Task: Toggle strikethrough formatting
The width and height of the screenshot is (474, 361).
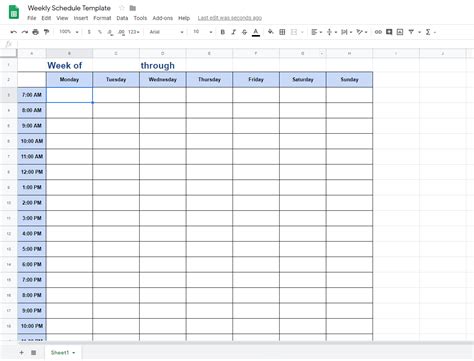Action: pyautogui.click(x=245, y=32)
